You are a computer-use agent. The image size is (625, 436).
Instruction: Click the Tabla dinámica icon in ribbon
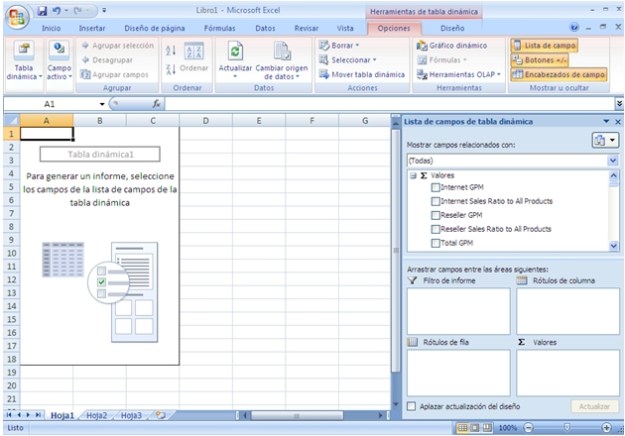22,52
